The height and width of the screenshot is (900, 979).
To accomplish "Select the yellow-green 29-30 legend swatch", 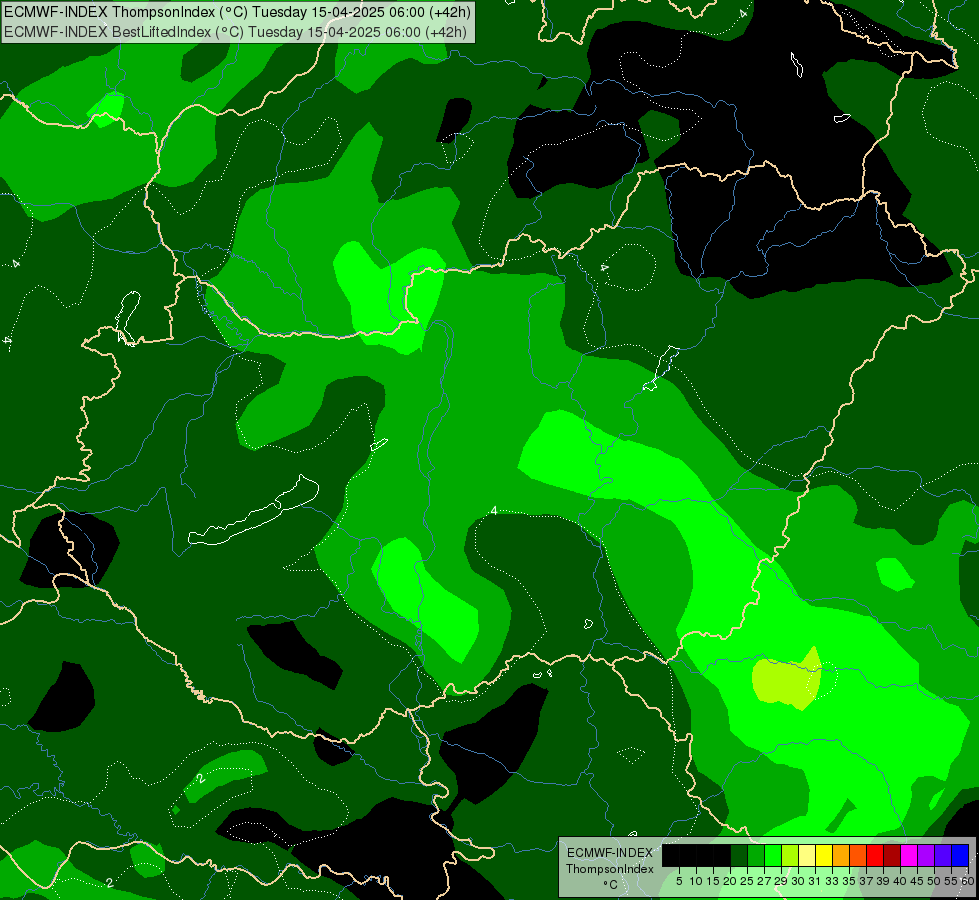I will [790, 855].
